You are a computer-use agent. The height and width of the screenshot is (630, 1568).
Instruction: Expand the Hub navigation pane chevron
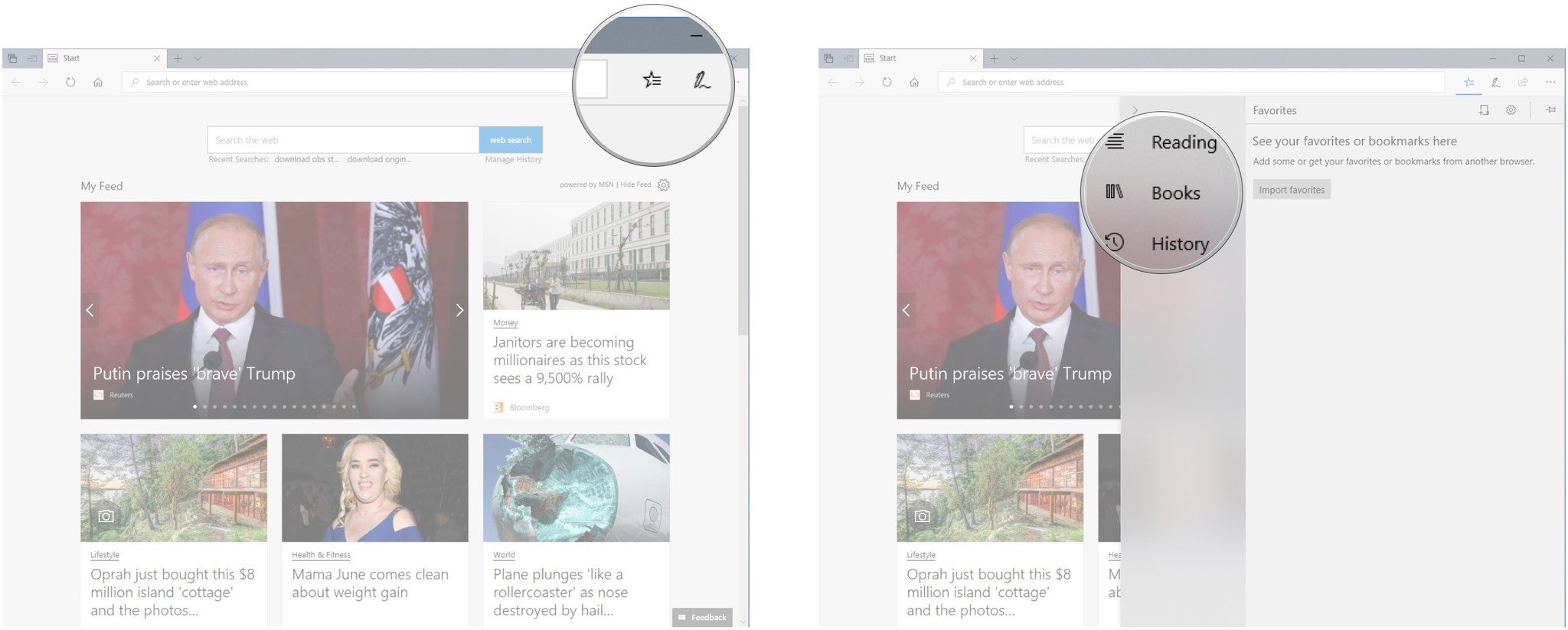1135,110
